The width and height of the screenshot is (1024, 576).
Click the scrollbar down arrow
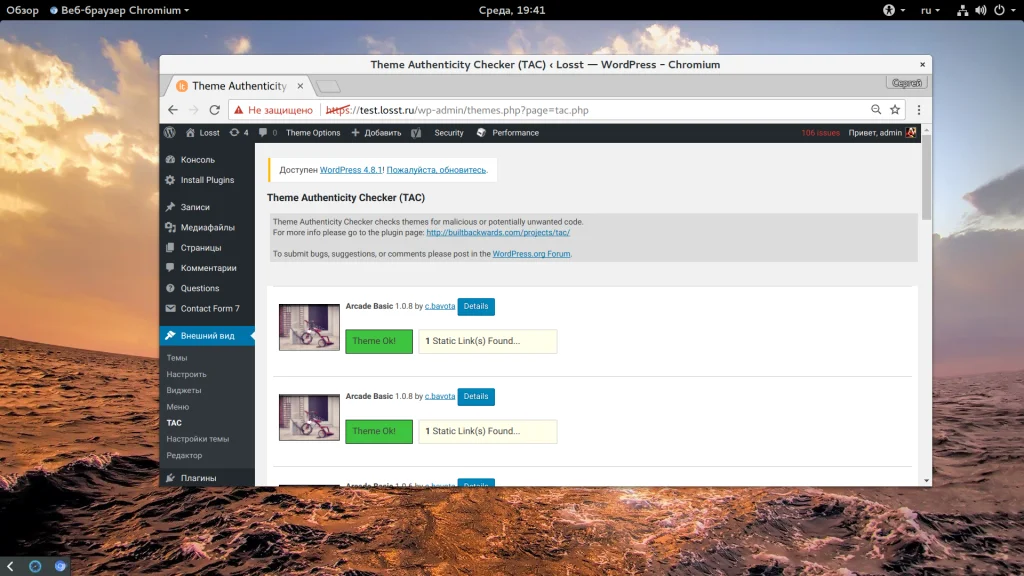pos(927,481)
